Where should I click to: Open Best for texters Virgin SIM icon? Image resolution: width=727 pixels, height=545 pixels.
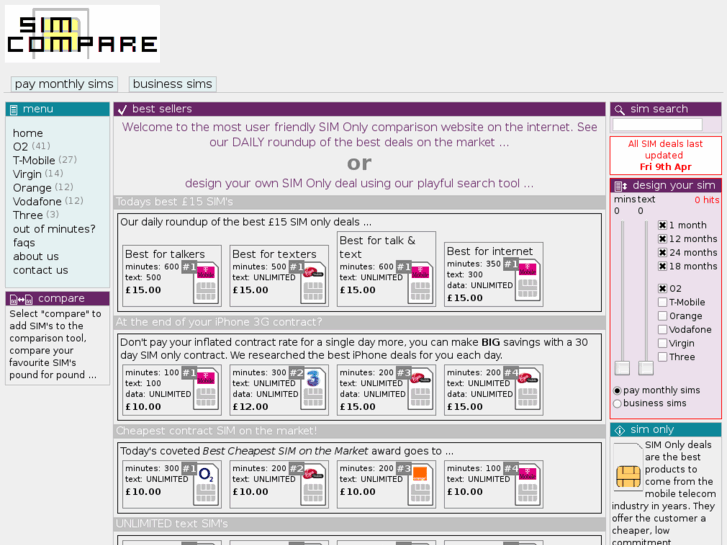click(313, 283)
